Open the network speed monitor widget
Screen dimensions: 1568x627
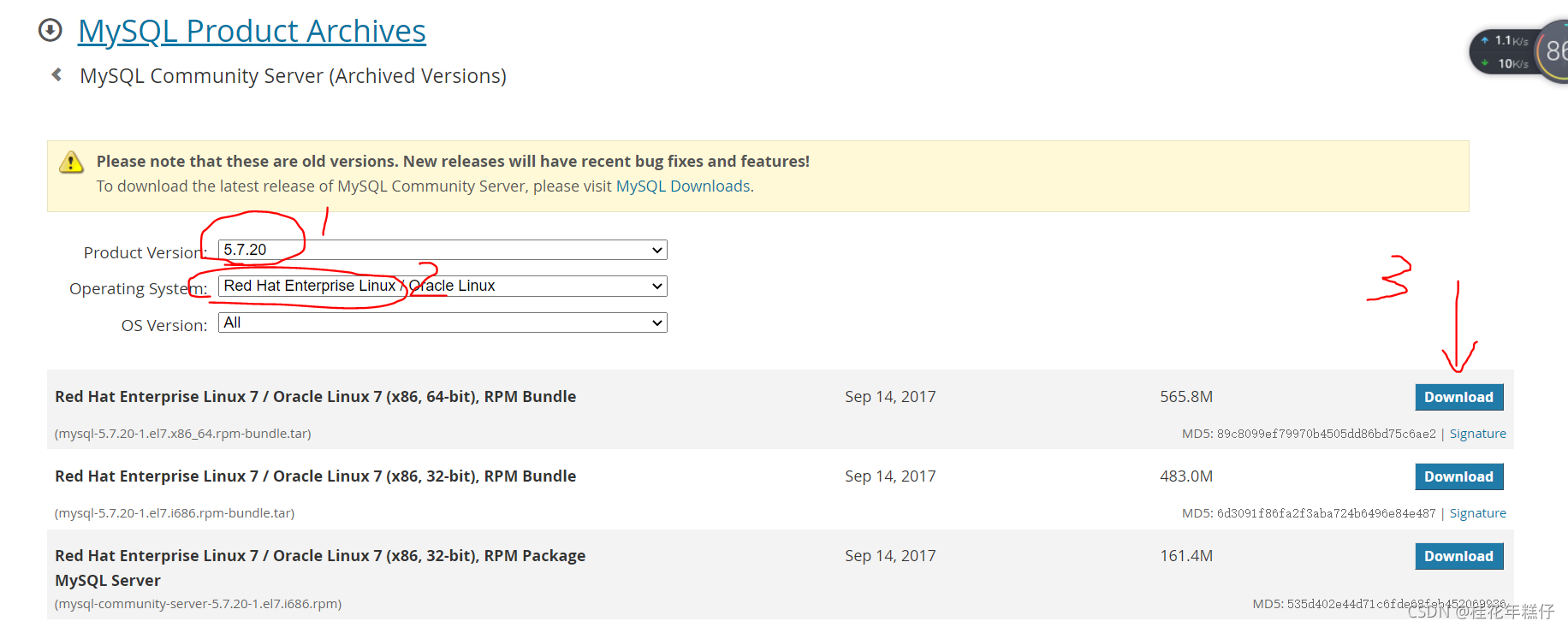coord(1518,52)
